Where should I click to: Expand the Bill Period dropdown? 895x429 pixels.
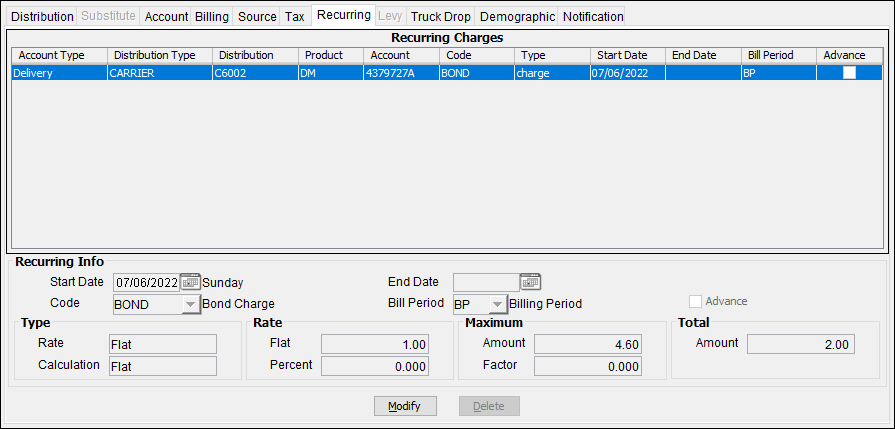tap(497, 304)
